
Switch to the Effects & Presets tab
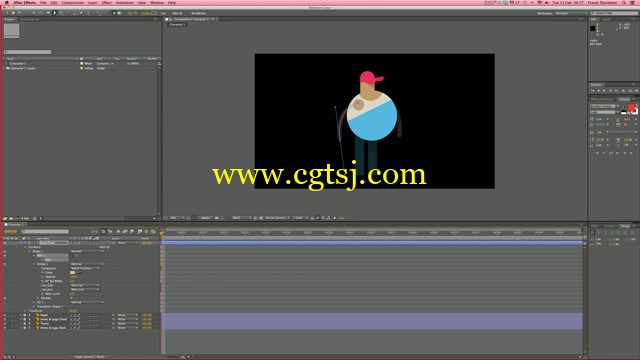click(x=602, y=99)
